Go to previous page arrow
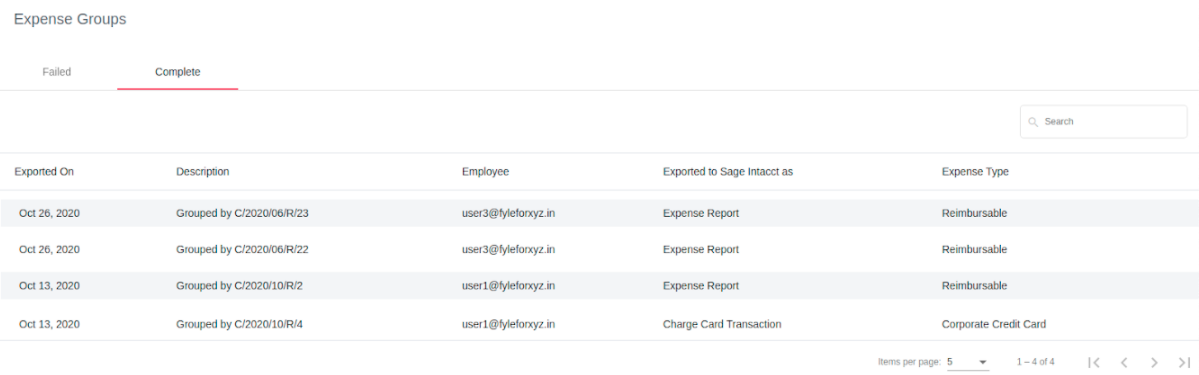The width and height of the screenshot is (1199, 375). pos(1124,362)
